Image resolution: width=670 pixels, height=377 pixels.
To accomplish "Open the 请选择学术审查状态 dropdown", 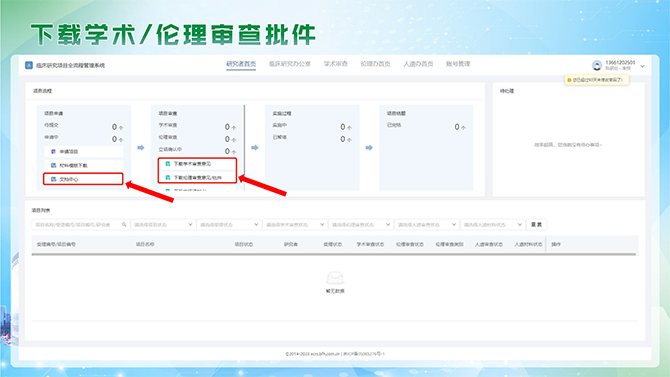I will click(294, 224).
